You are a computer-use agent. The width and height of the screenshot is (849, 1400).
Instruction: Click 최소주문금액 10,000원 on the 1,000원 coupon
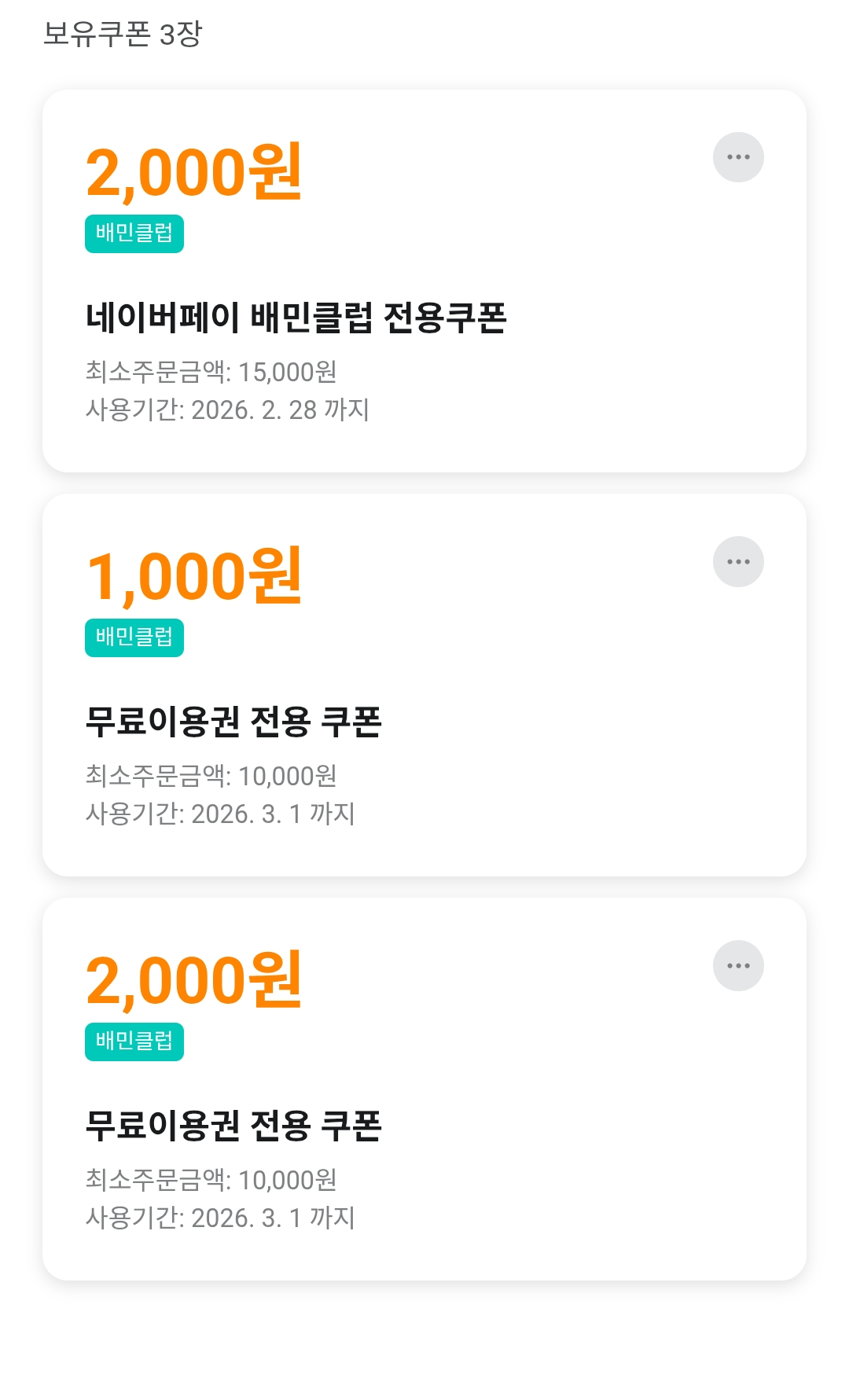[211, 776]
